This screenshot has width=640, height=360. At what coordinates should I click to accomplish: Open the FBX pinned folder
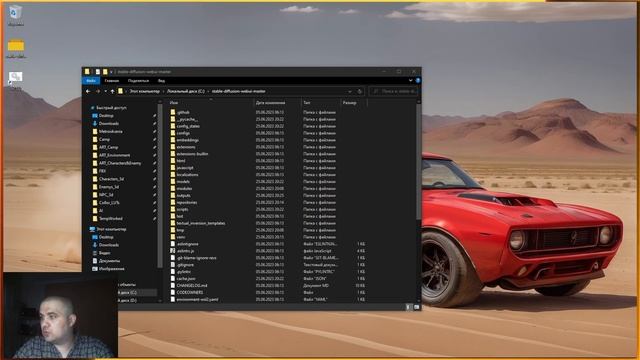[x=102, y=171]
